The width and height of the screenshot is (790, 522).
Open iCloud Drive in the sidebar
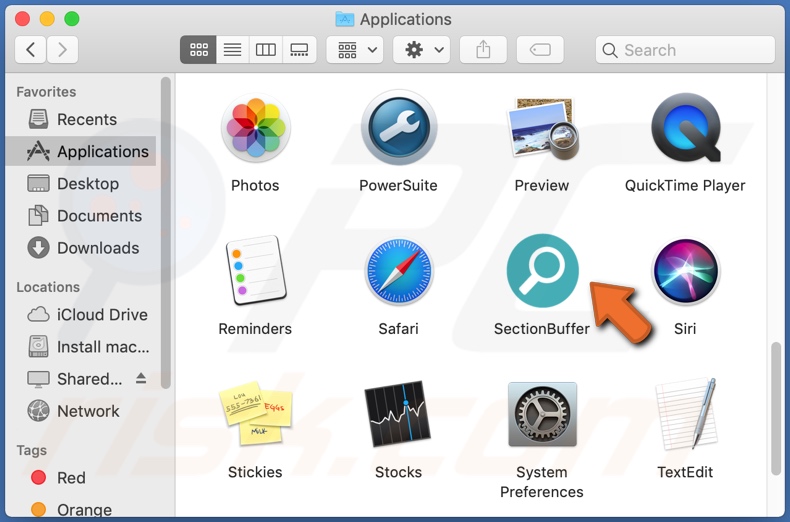(81, 314)
